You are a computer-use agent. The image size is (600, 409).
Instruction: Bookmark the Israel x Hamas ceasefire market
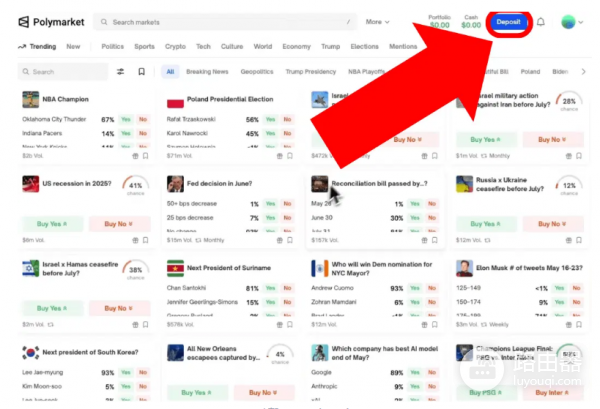[x=146, y=324]
